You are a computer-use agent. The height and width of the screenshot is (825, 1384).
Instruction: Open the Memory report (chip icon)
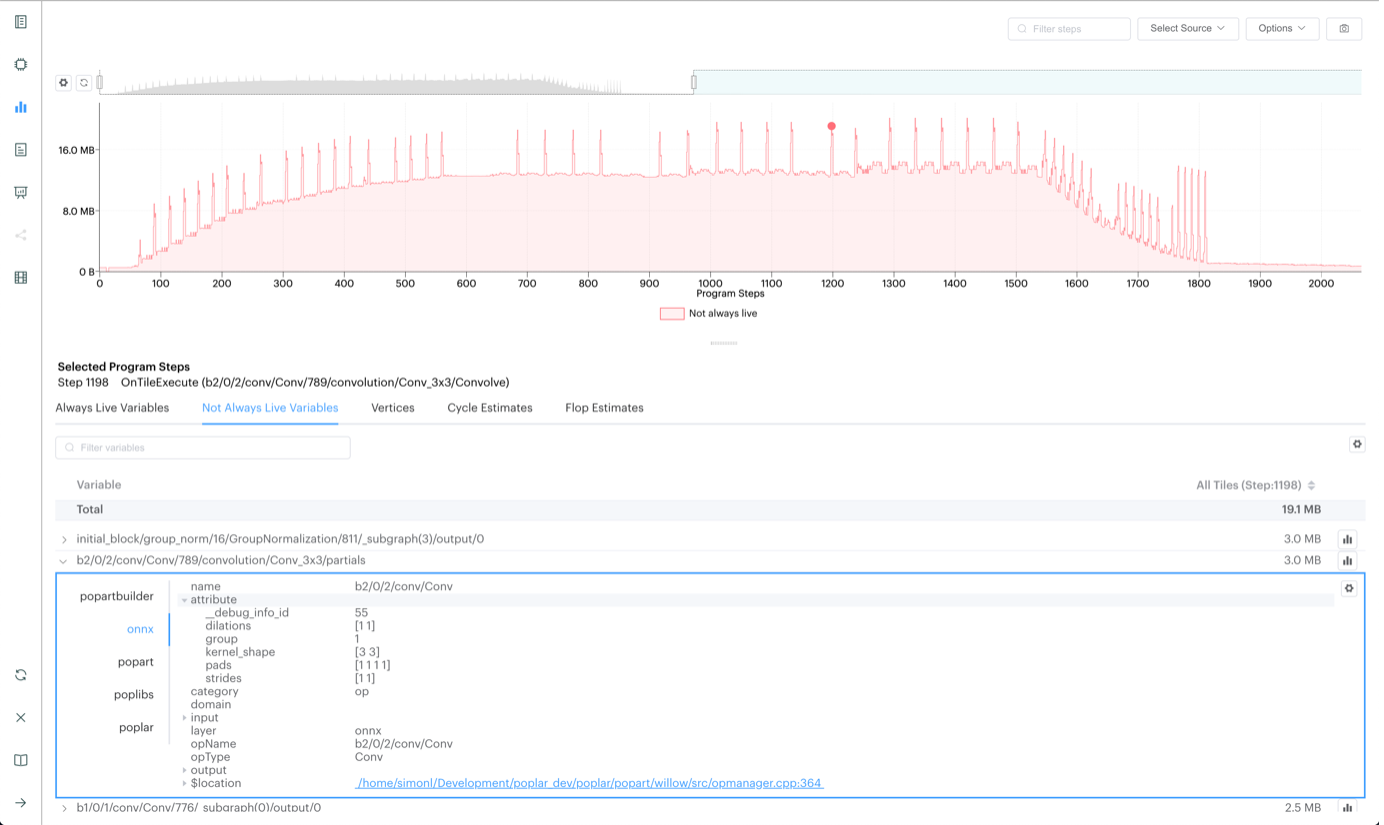coord(20,63)
